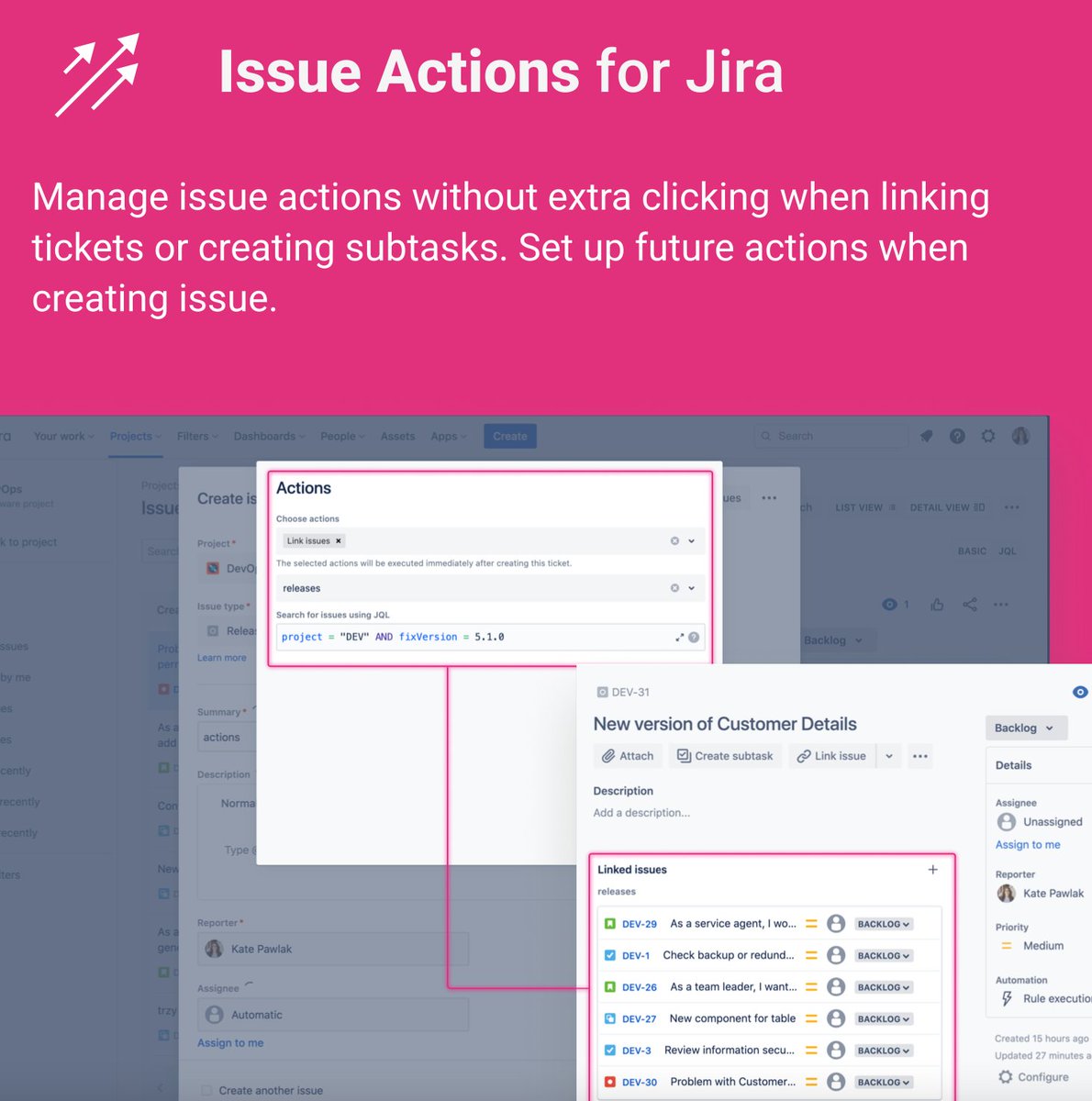
Task: Open the Kate Pawlak reporter field
Action: [333, 949]
